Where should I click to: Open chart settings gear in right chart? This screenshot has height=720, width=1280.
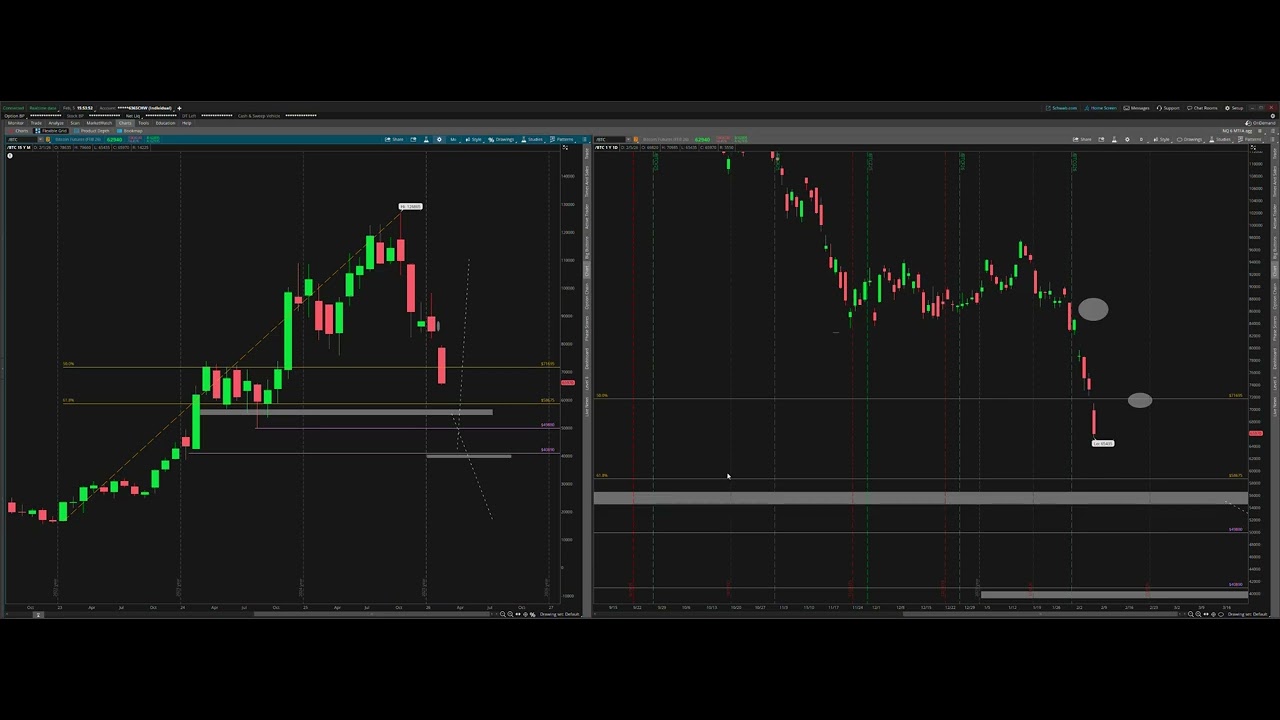pyautogui.click(x=1127, y=139)
